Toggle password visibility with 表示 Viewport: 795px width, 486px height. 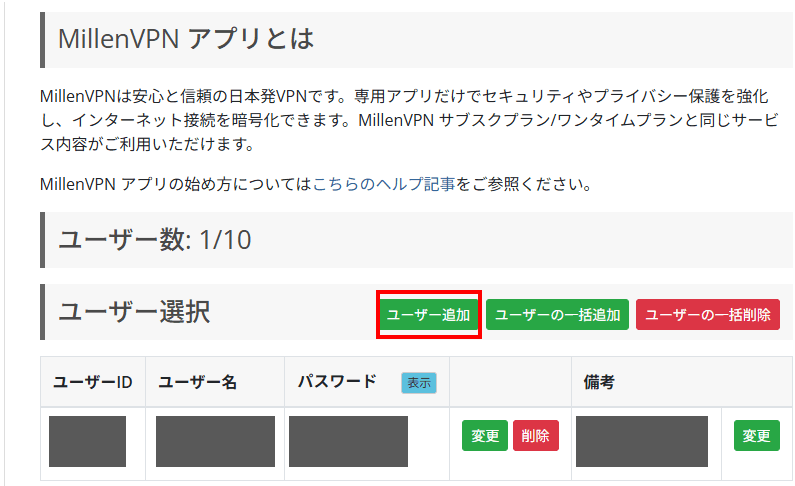(x=419, y=382)
